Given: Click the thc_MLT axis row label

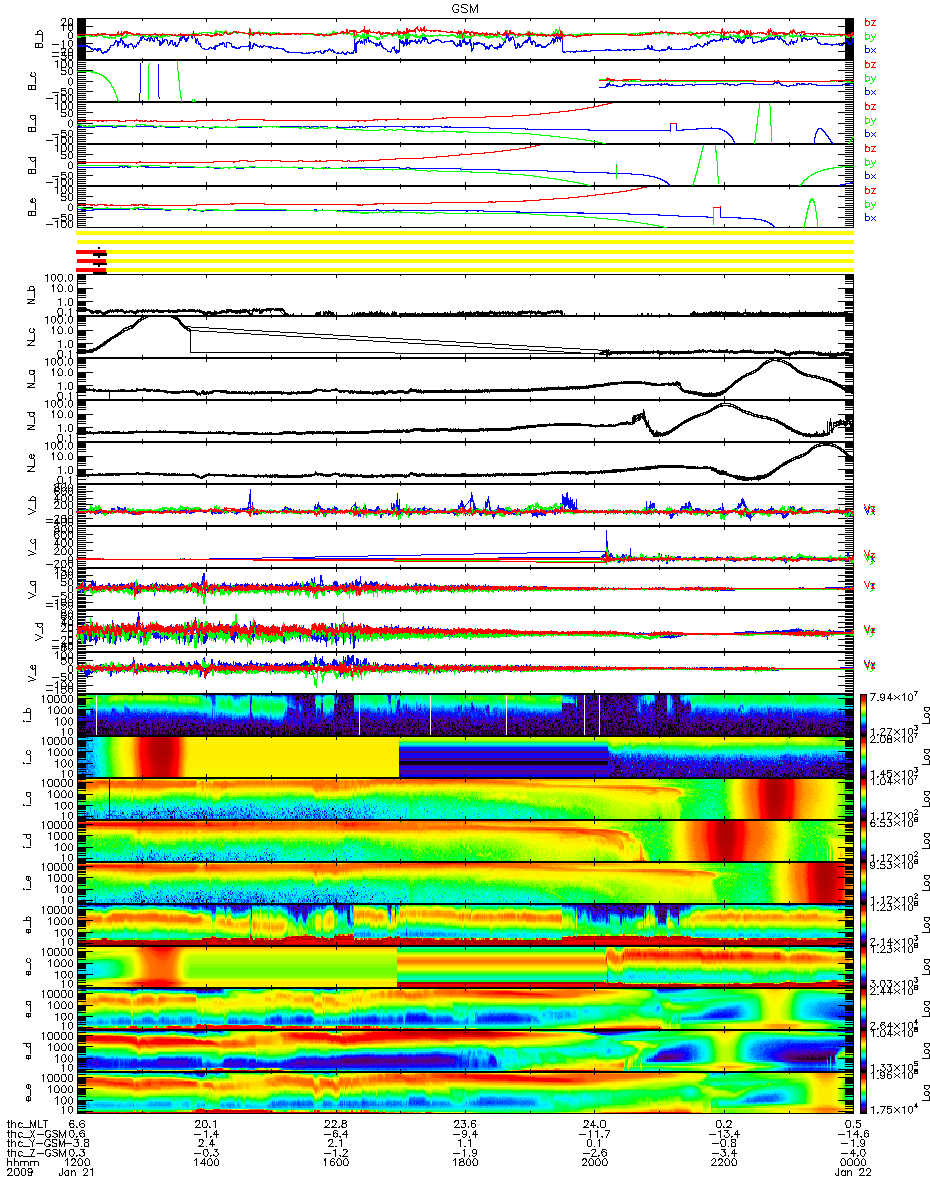Looking at the screenshot, I should pyautogui.click(x=27, y=1122).
